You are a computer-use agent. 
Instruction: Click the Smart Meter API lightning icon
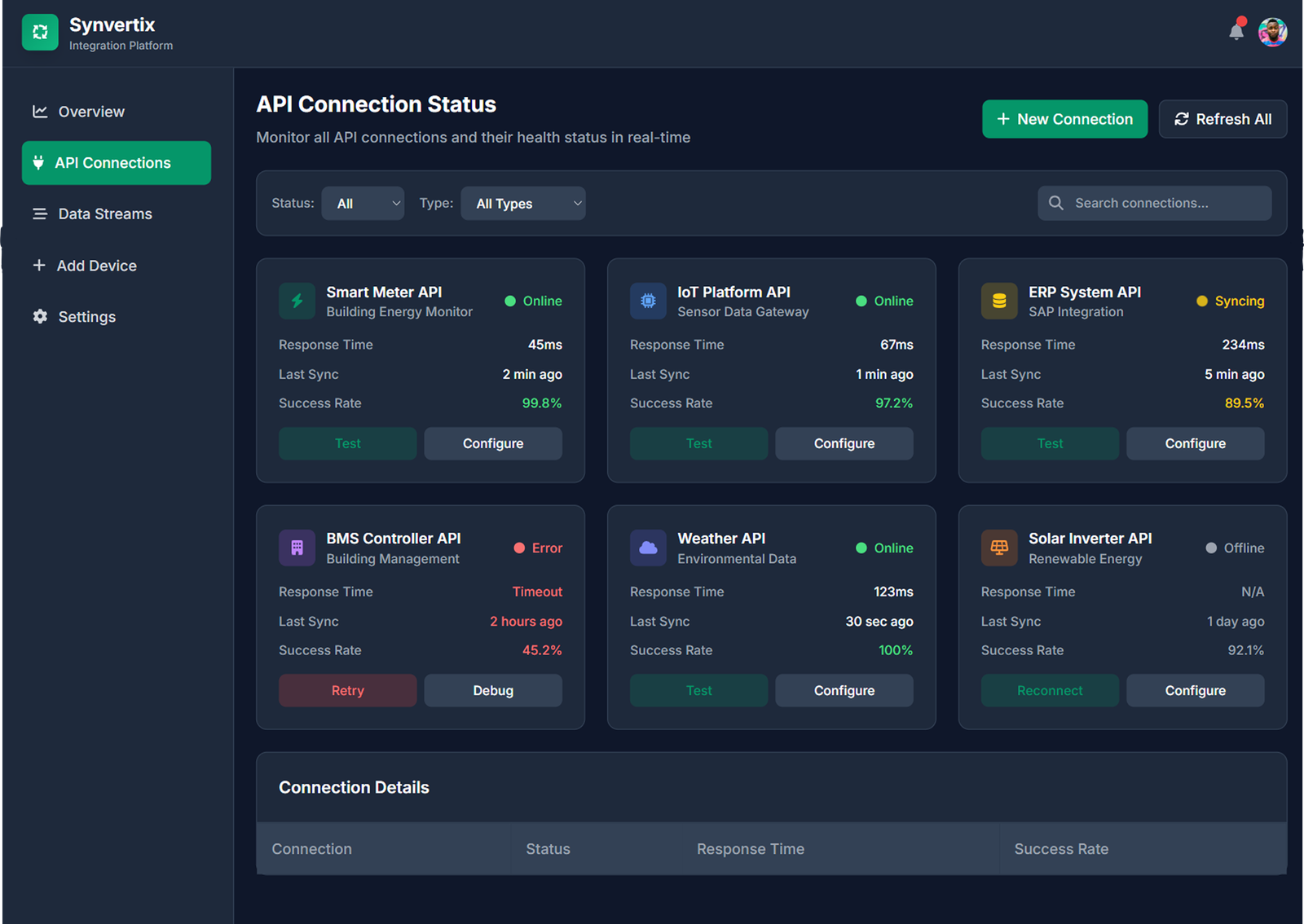tap(297, 301)
